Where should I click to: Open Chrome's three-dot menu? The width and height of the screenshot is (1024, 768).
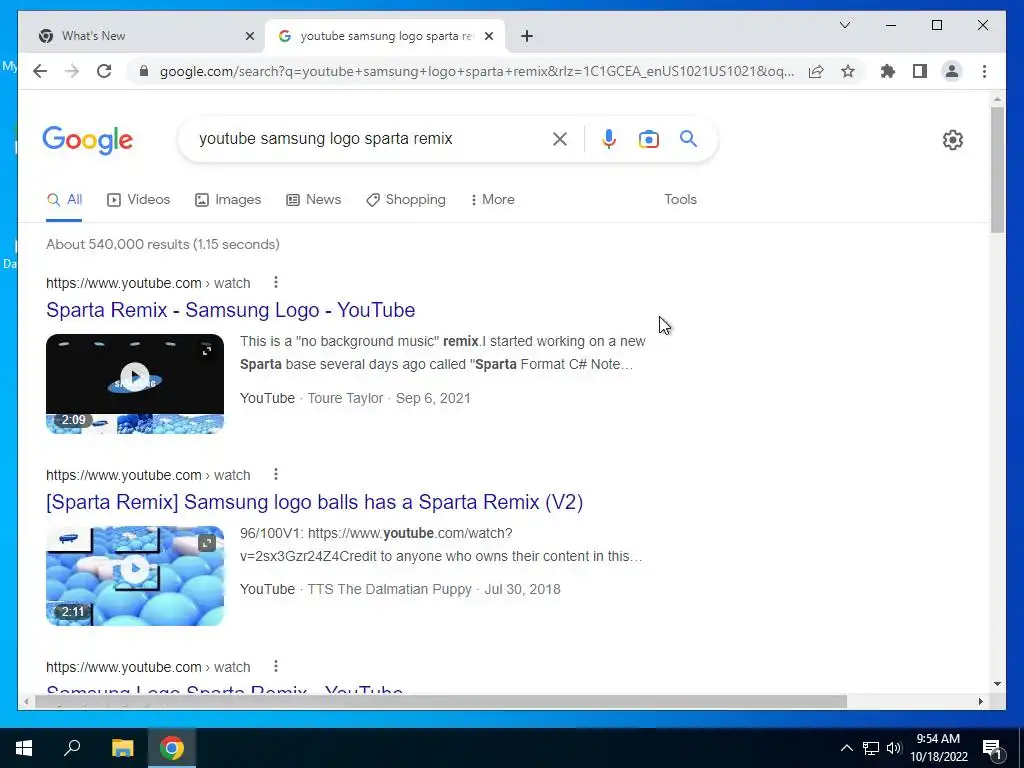coord(984,71)
